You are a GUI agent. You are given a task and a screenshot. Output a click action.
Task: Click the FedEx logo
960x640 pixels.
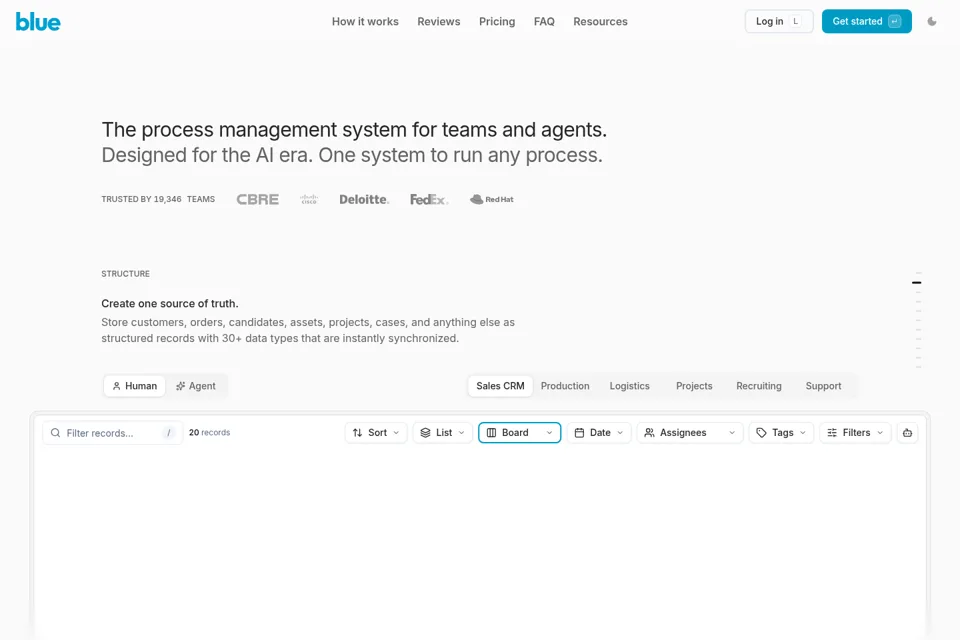tap(429, 200)
